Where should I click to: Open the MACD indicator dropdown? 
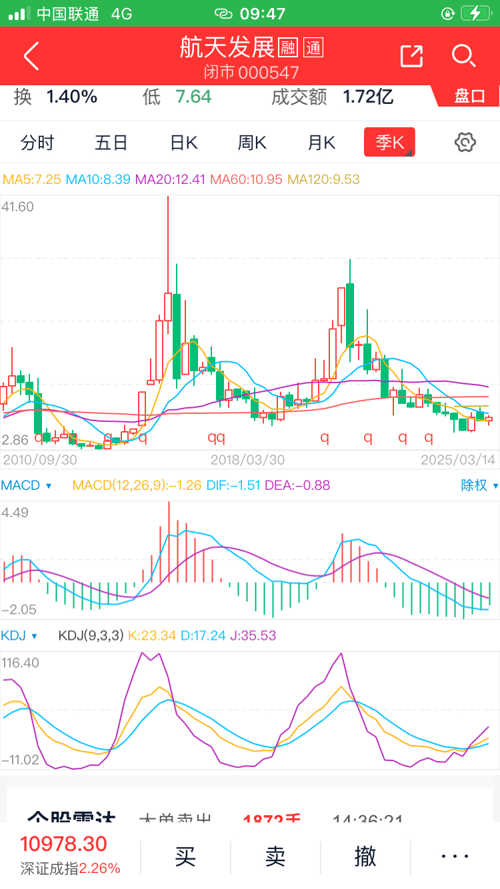point(27,485)
